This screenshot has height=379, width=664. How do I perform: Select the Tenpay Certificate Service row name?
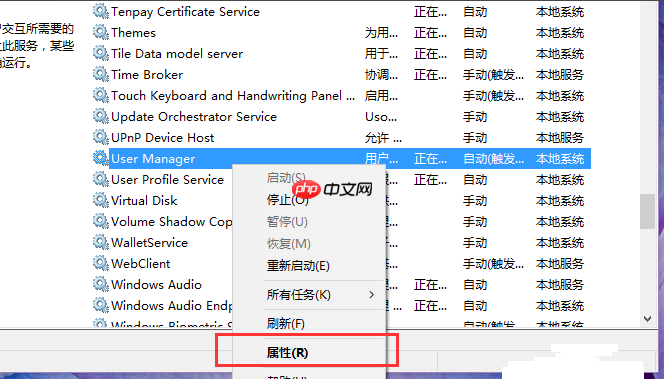(185, 12)
